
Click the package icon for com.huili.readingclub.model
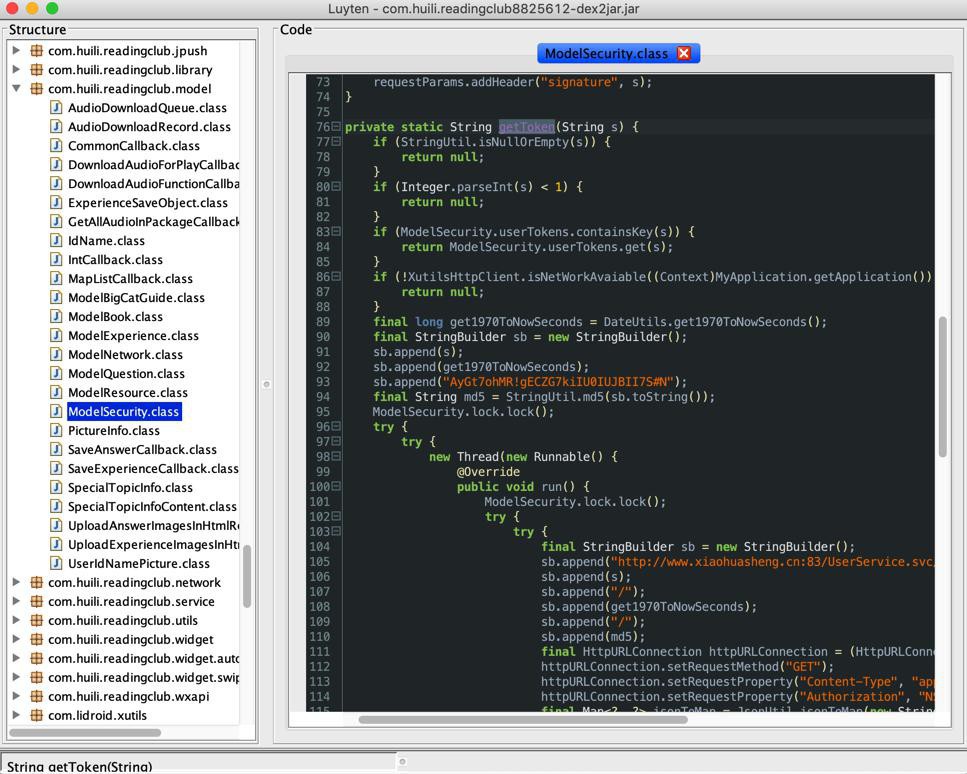37,89
